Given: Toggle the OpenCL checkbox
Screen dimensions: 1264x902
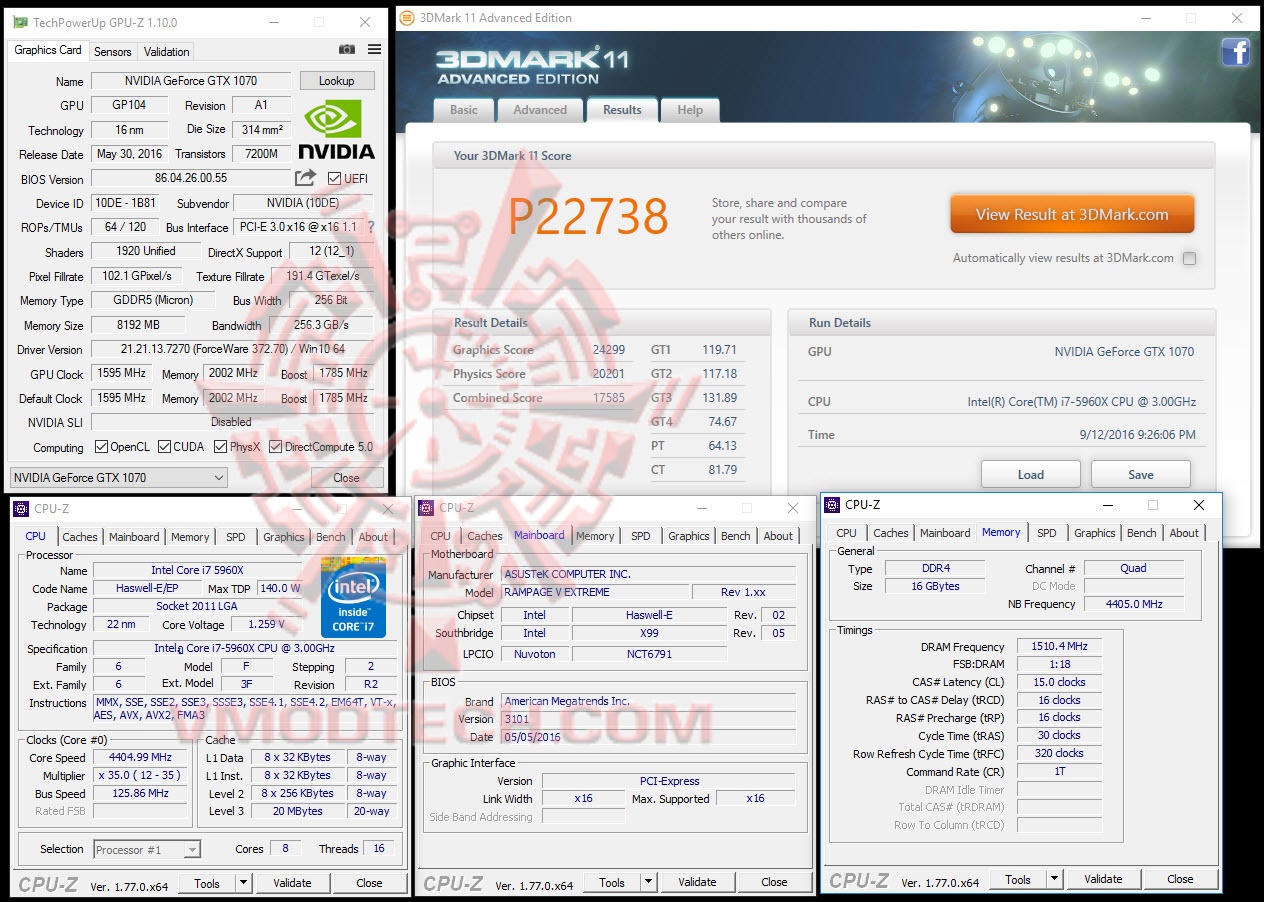Looking at the screenshot, I should [x=101, y=447].
